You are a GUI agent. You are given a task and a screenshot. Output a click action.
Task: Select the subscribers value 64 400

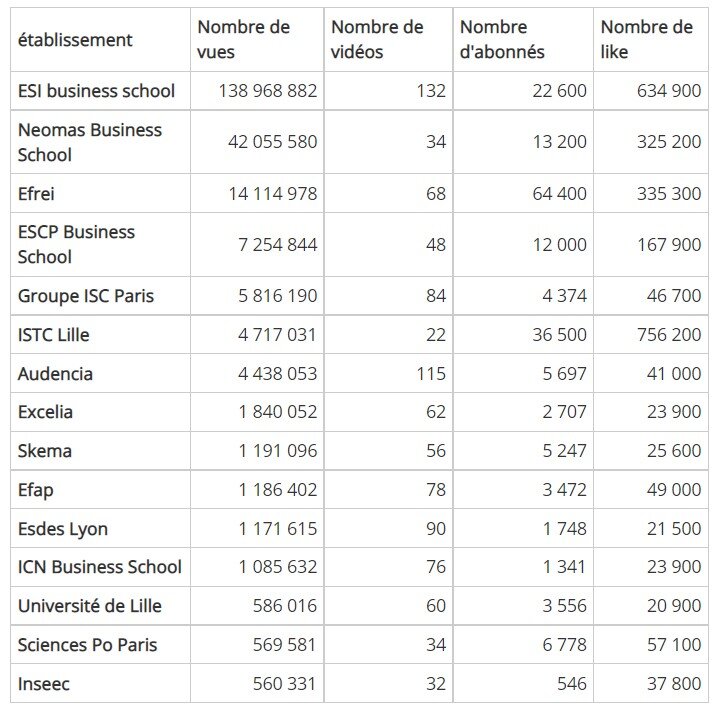560,193
